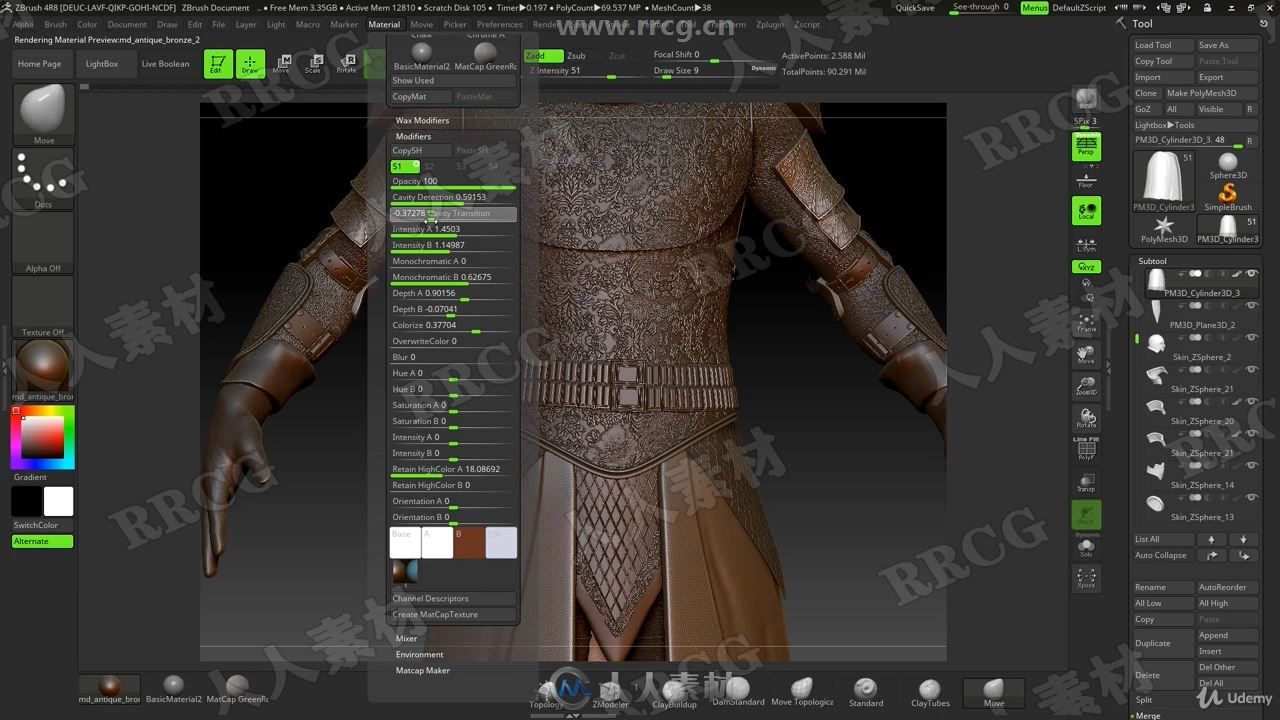Screen dimensions: 1280x720
Task: Click the brown B color swatch
Action: 469,542
